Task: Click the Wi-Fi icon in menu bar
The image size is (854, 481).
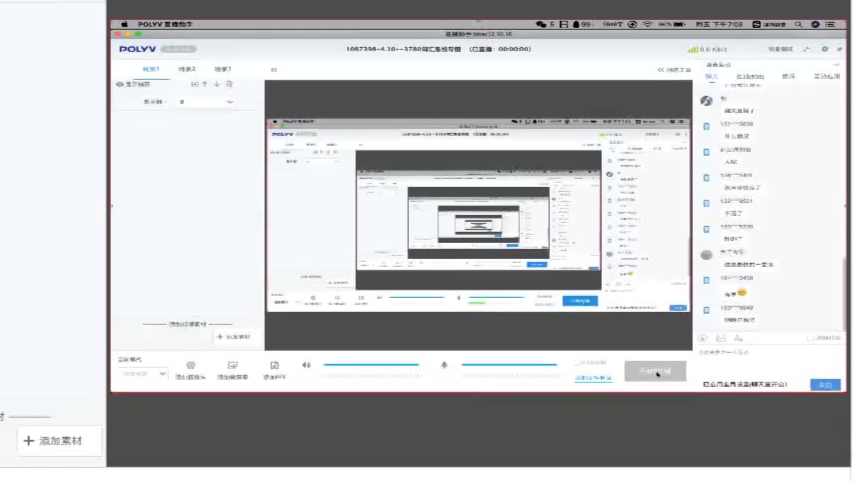Action: click(647, 25)
